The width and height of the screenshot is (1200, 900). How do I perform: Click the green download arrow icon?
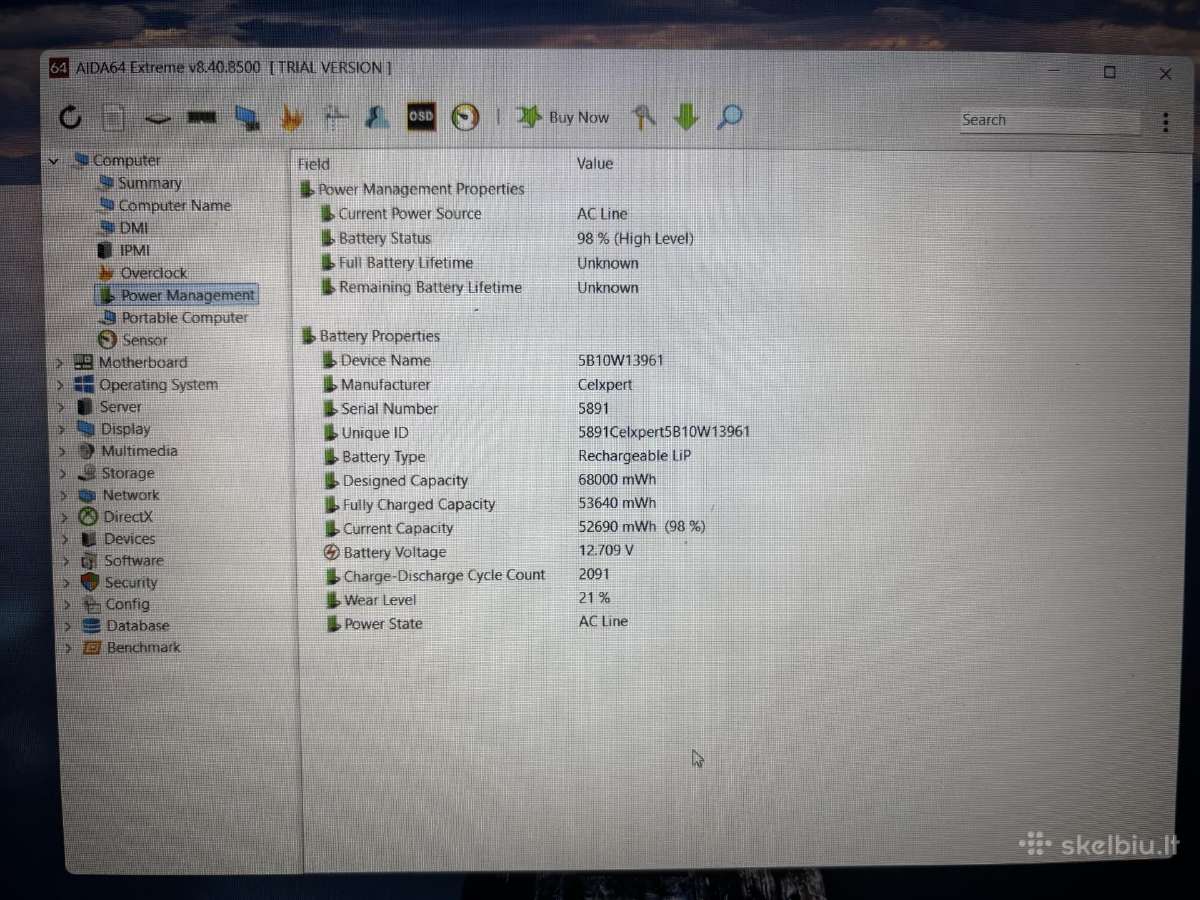pyautogui.click(x=686, y=117)
